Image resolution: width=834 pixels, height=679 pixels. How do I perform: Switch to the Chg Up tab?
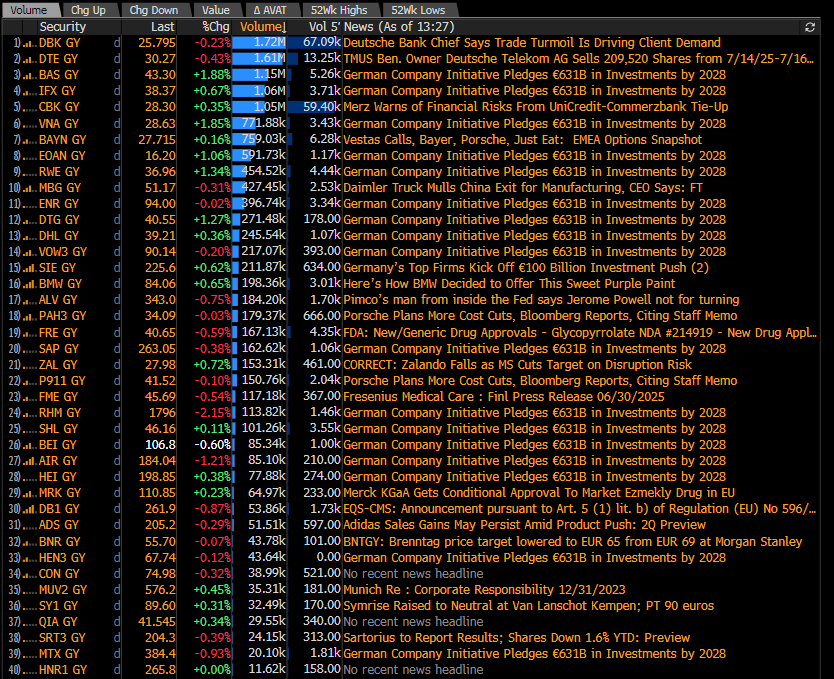[88, 10]
